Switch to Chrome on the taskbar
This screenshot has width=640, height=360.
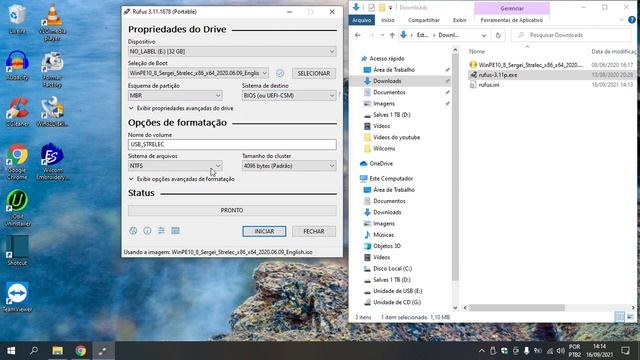coord(80,351)
